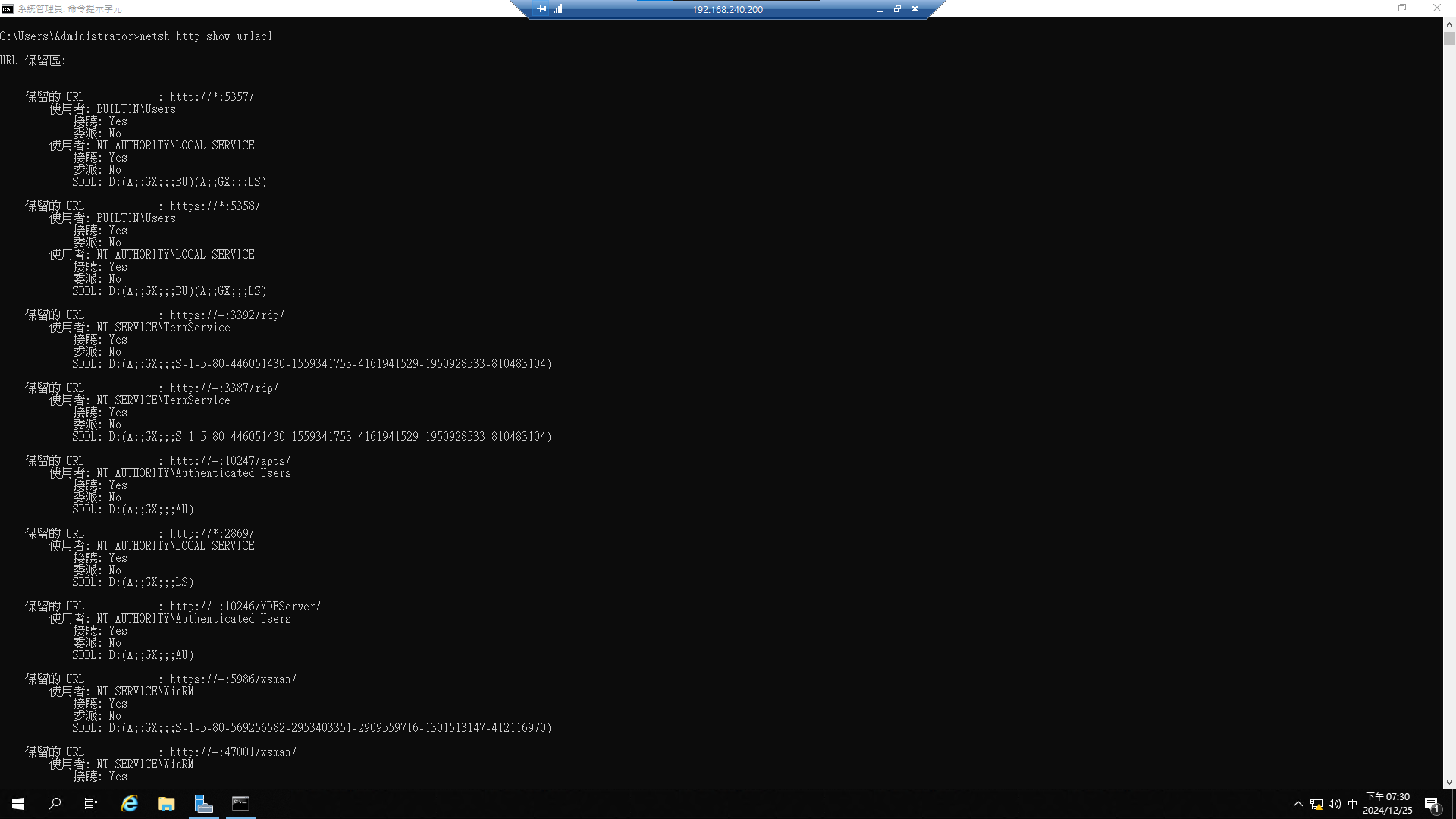Click the command prompt title icon
1456x819 pixels.
coord(8,8)
